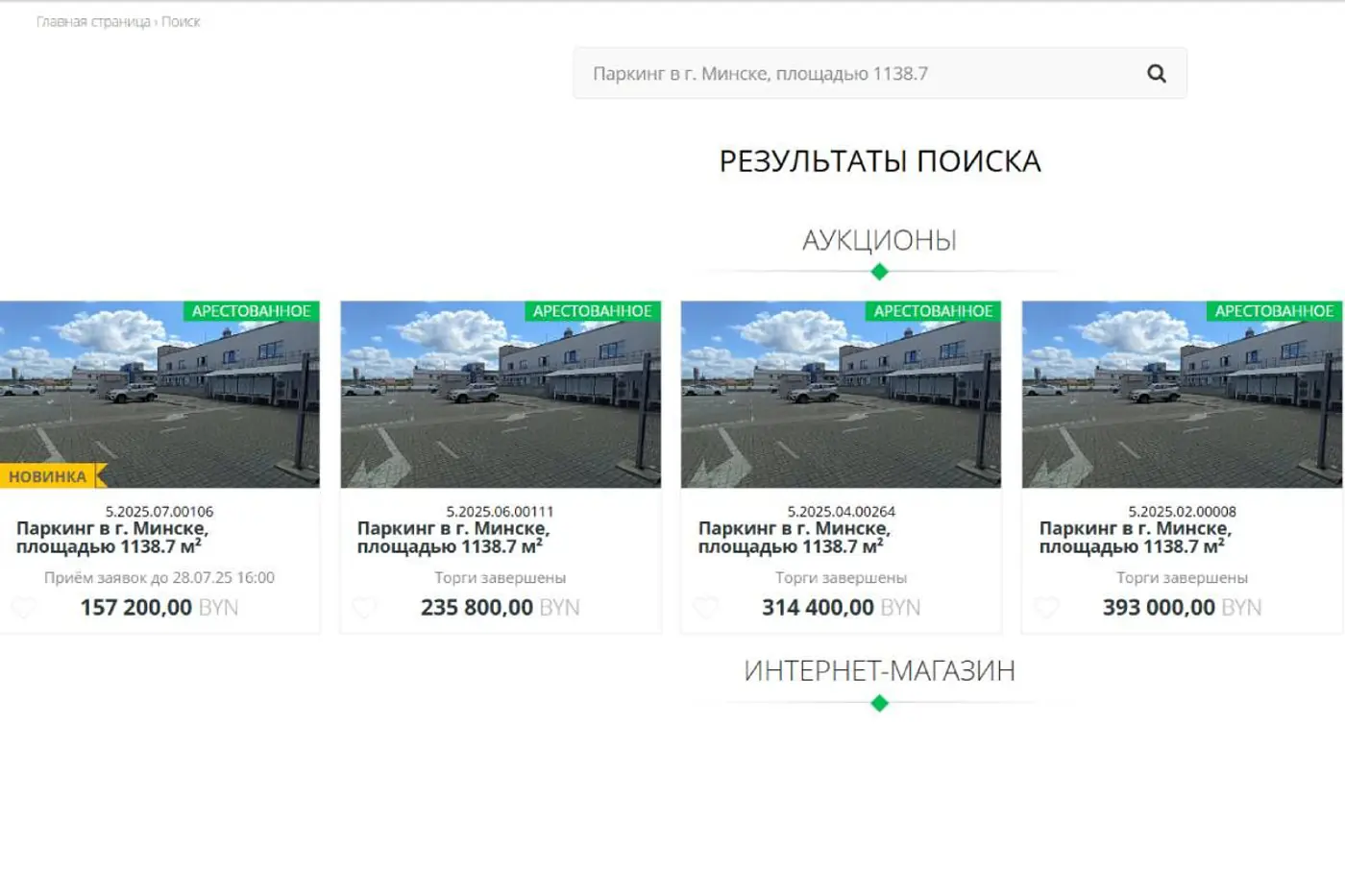
Task: Click the price 314 400,00 BYN
Action: tap(841, 608)
